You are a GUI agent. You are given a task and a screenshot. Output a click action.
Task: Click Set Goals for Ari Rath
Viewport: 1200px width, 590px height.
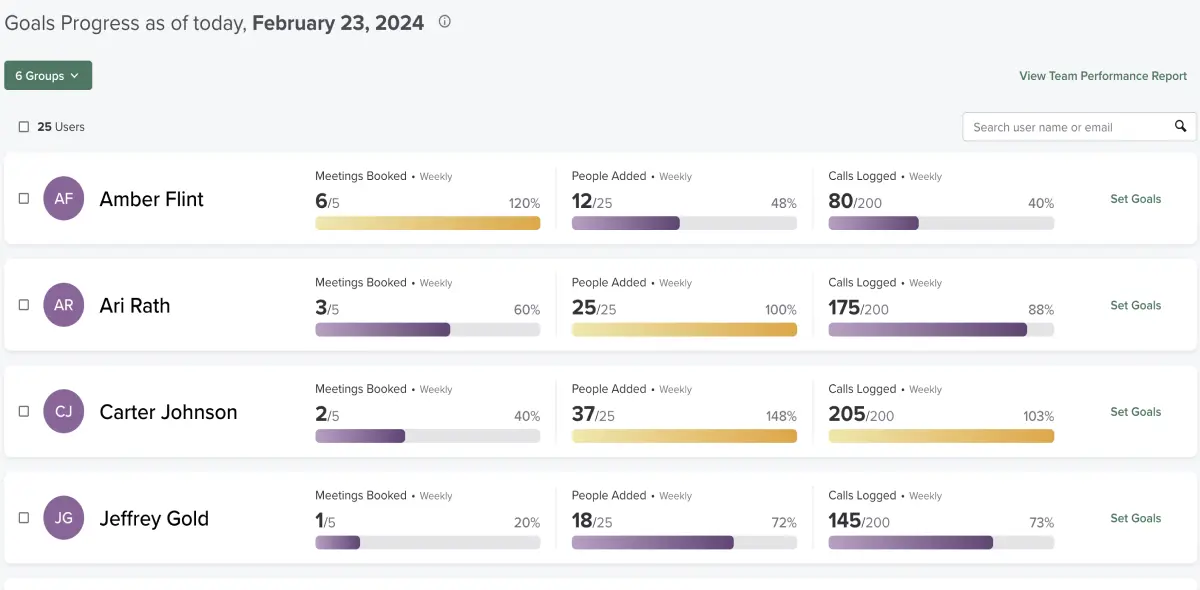[1135, 305]
